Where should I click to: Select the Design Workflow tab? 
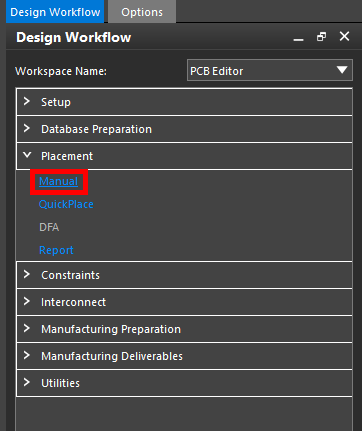pyautogui.click(x=55, y=12)
